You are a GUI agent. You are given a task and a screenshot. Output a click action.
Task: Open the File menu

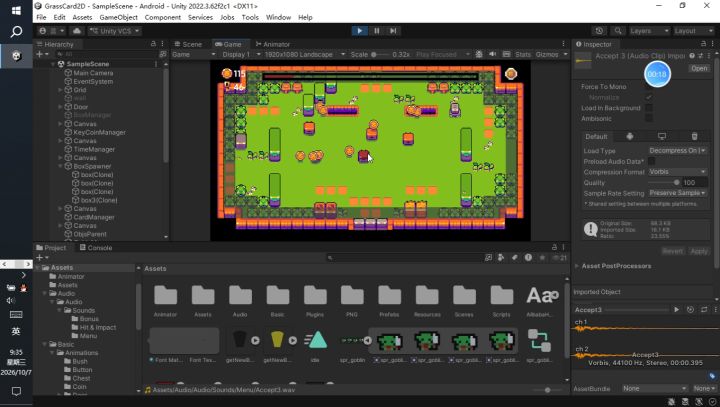point(41,17)
